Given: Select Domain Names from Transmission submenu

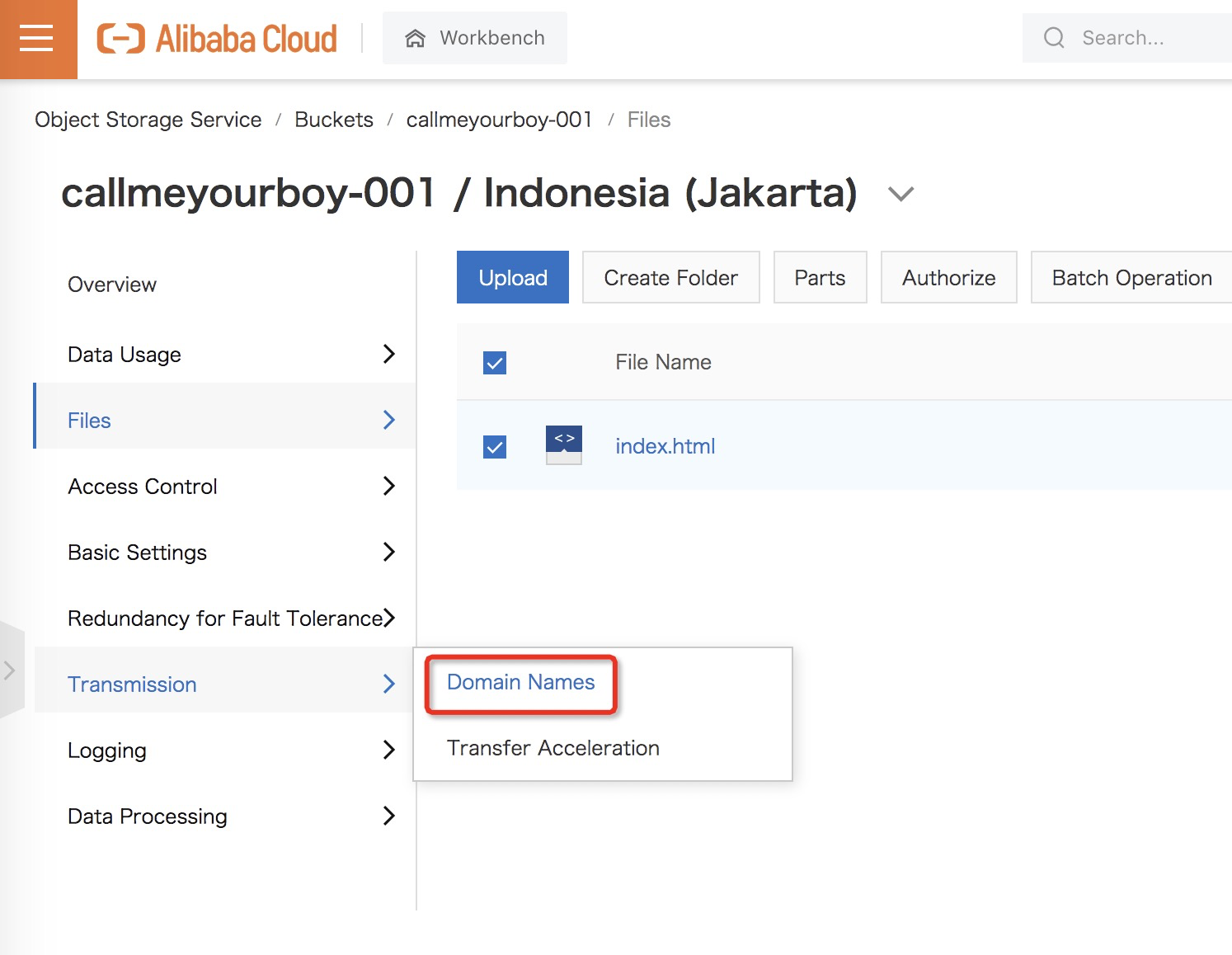Looking at the screenshot, I should click(520, 682).
